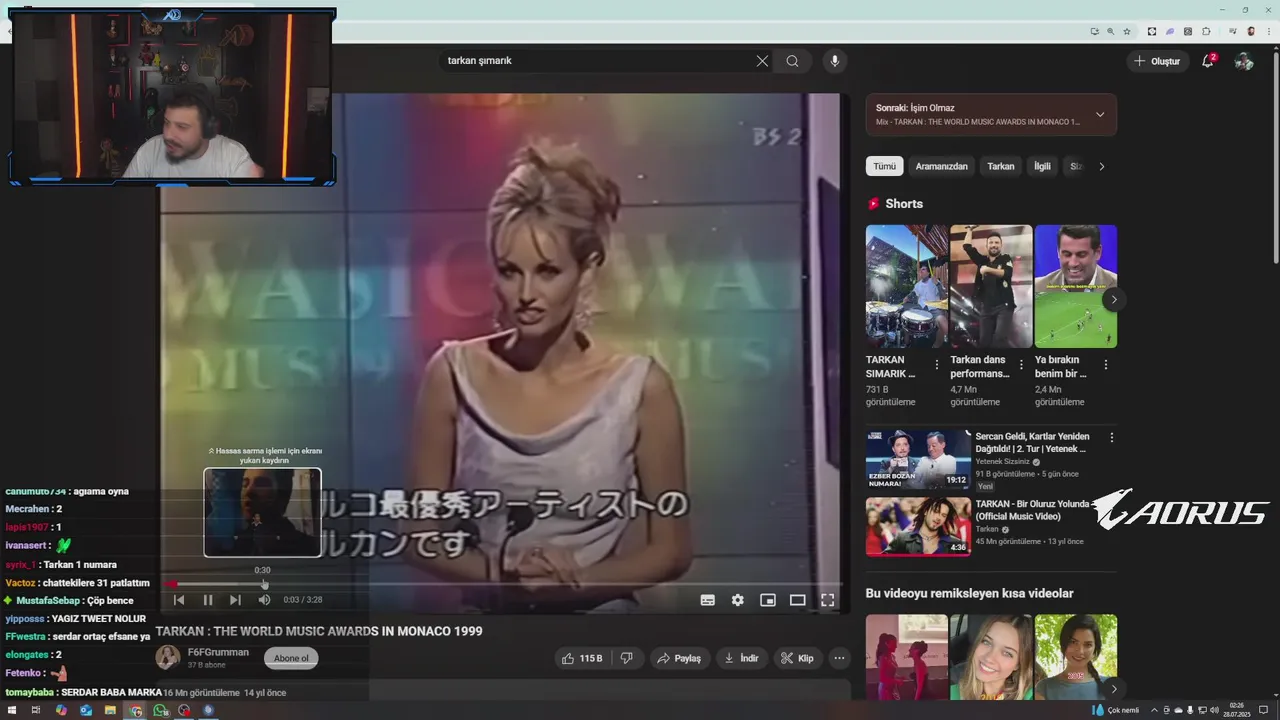Image resolution: width=1280 pixels, height=720 pixels.
Task: Toggle subtitles on the video player
Action: [708, 600]
